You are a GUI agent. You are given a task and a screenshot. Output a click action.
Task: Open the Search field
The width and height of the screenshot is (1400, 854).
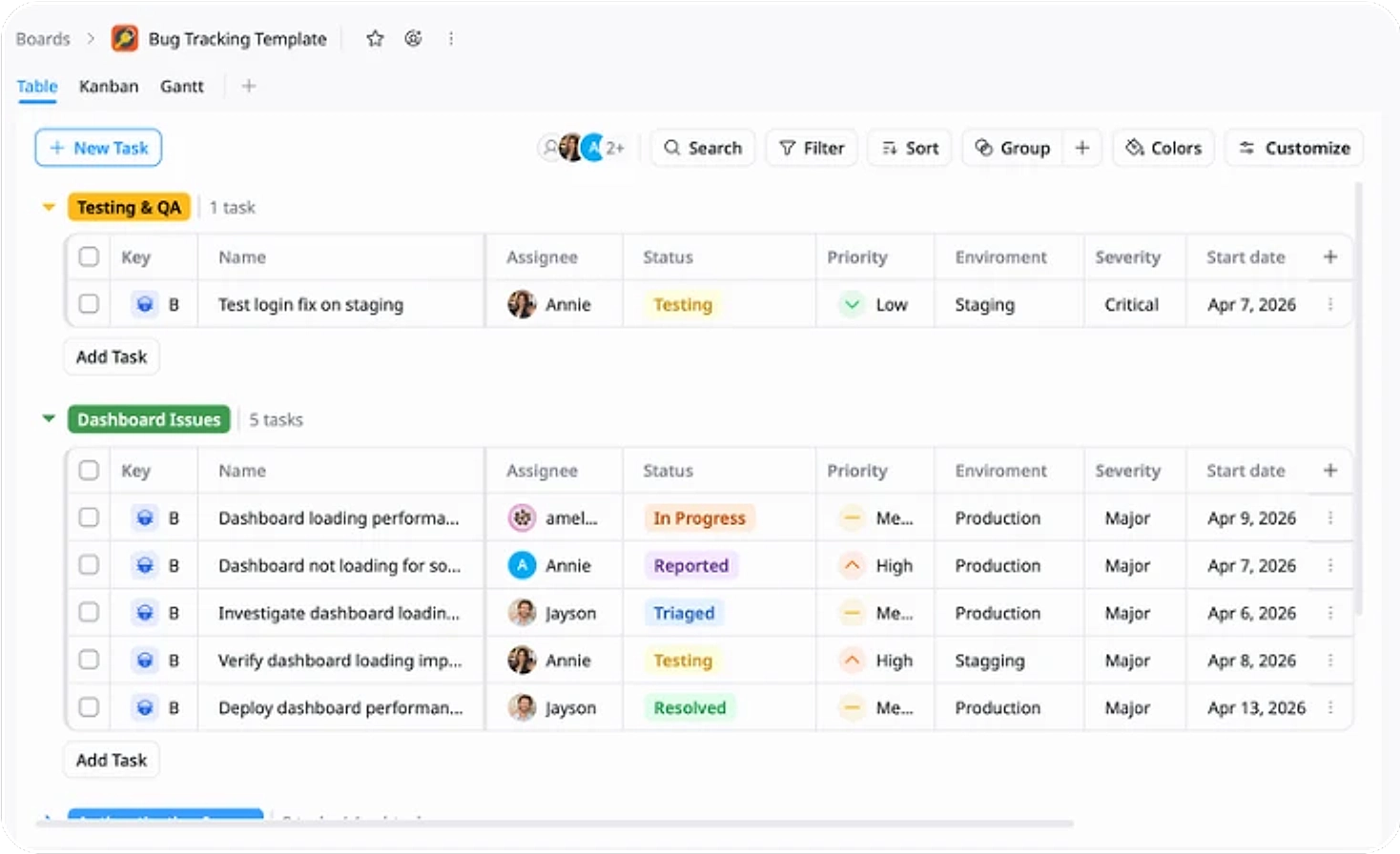[703, 148]
